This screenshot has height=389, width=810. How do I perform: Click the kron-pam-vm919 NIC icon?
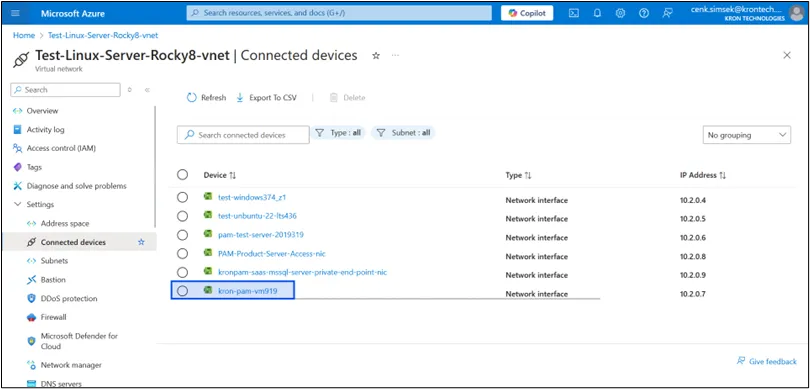208,291
